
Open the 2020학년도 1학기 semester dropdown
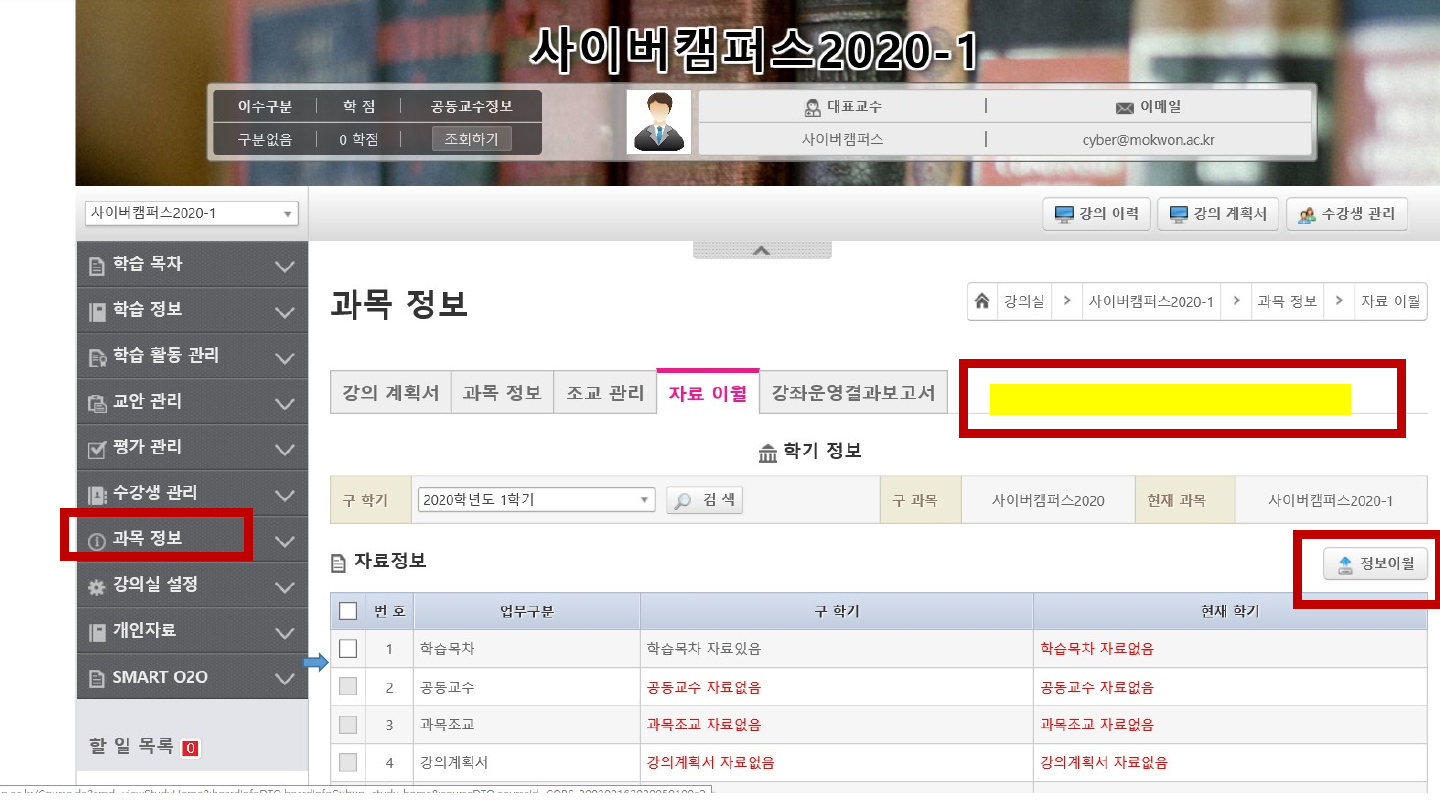pyautogui.click(x=536, y=500)
